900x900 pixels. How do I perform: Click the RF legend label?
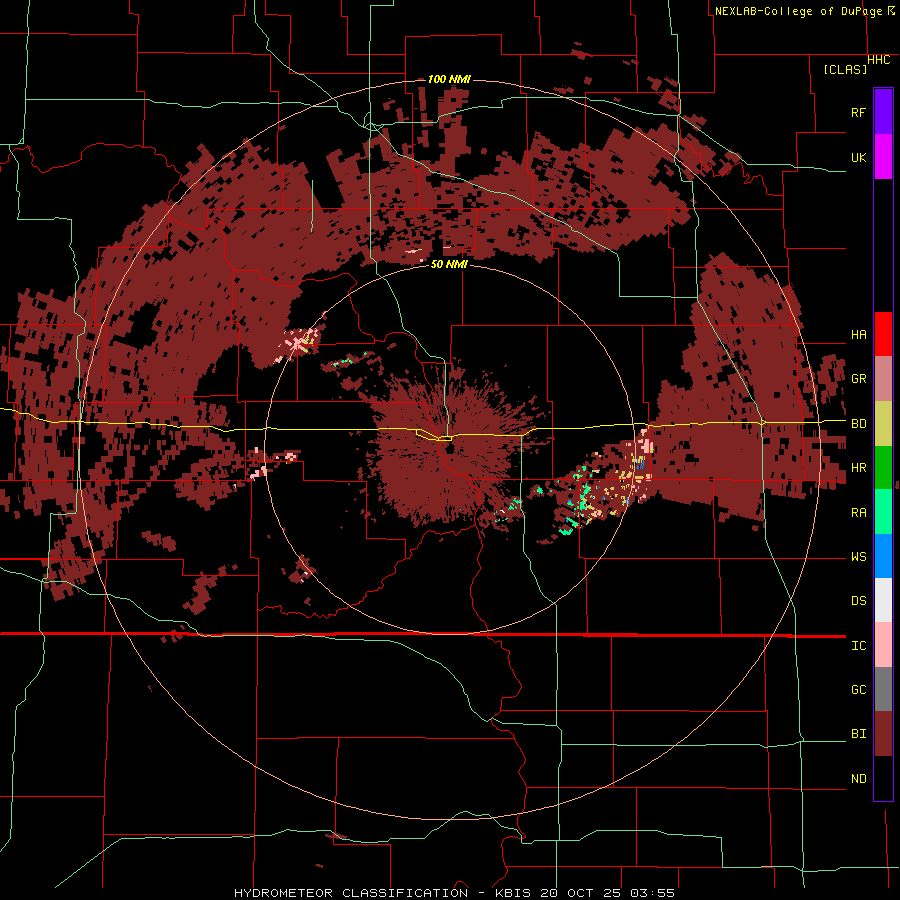(859, 112)
